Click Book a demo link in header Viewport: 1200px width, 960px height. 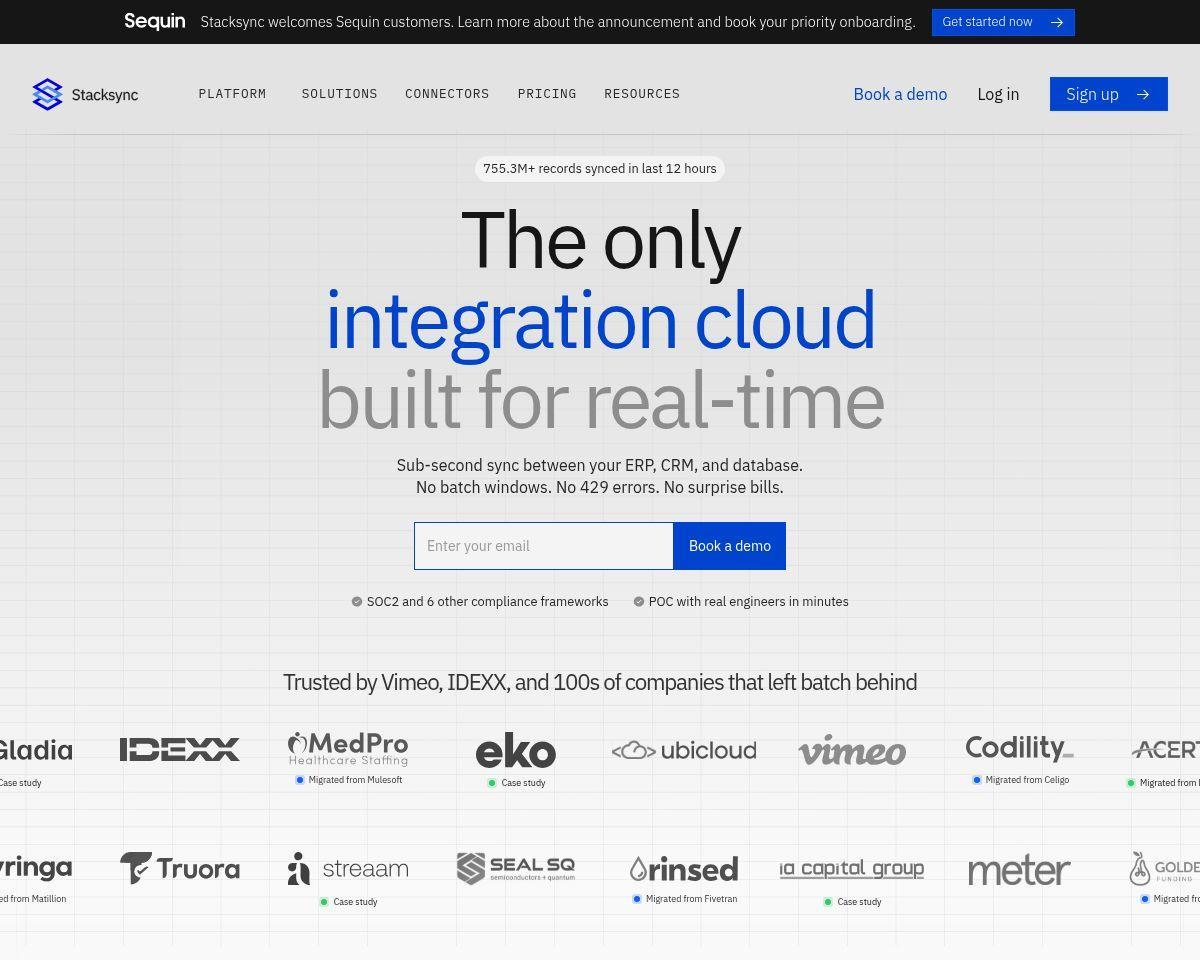click(x=900, y=94)
